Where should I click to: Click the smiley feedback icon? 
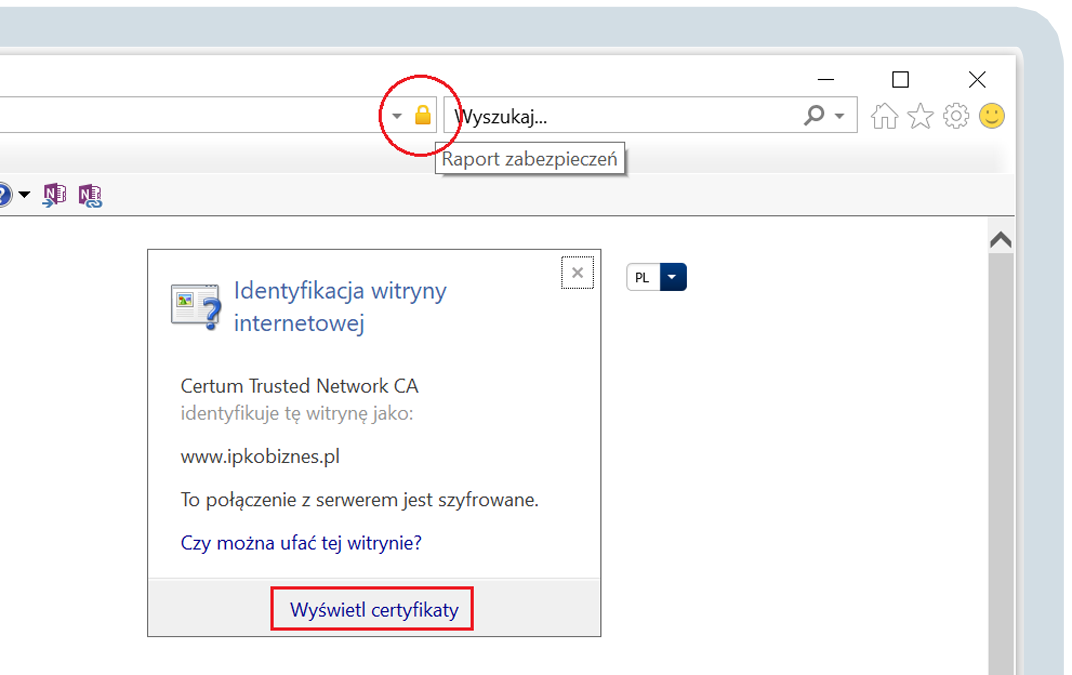click(x=991, y=116)
